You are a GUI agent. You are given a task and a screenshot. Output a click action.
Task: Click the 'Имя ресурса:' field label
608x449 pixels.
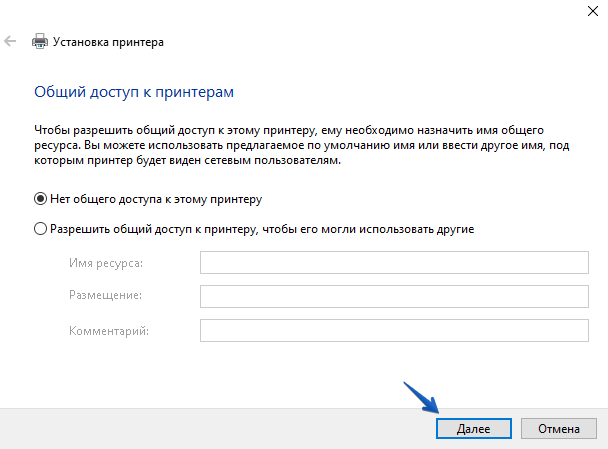106,263
